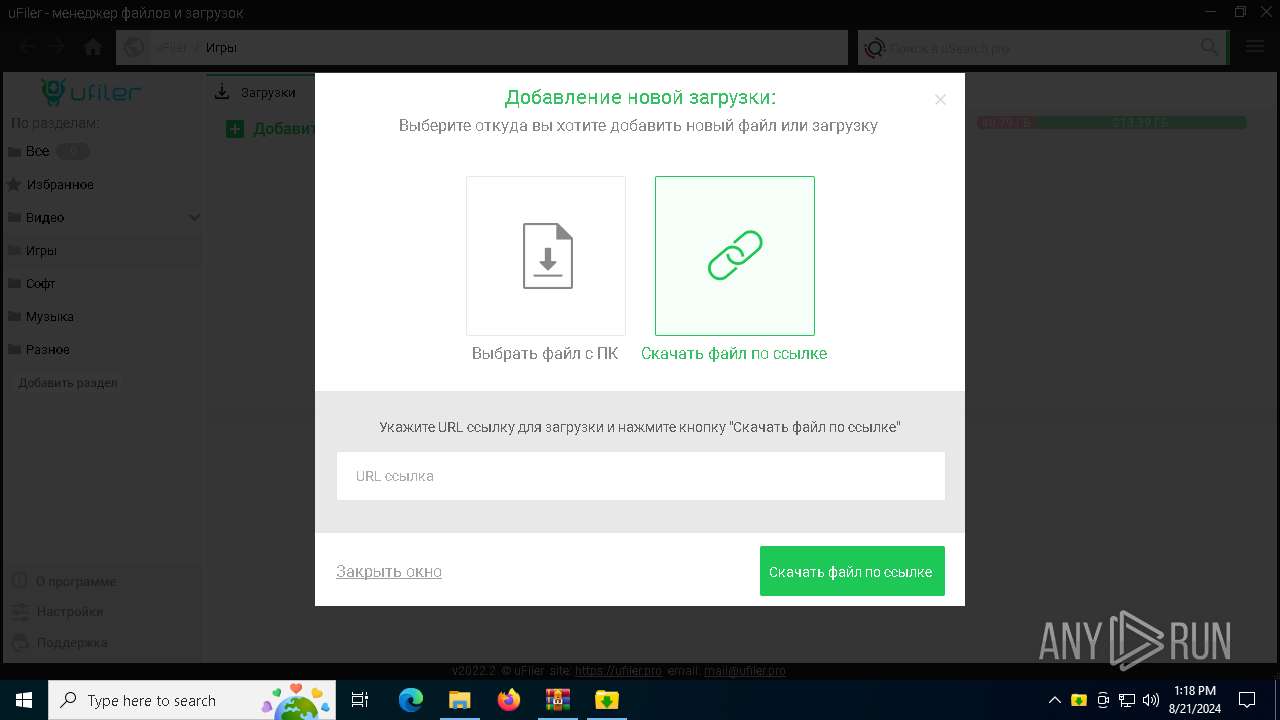Viewport: 1280px width, 720px height.
Task: Click 'Игры' in the address breadcrumb
Action: coord(221,47)
